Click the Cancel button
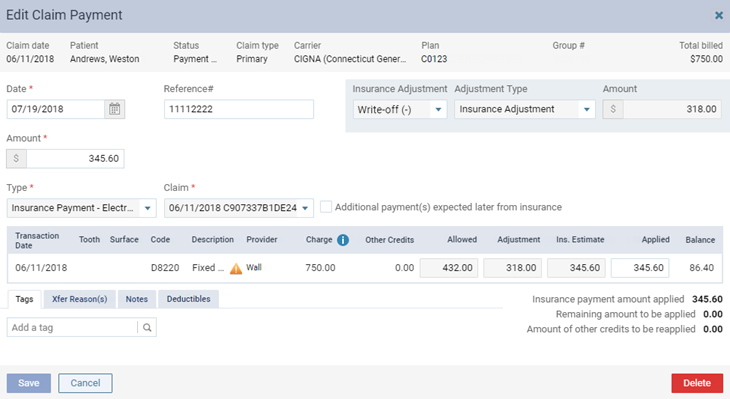 point(85,383)
